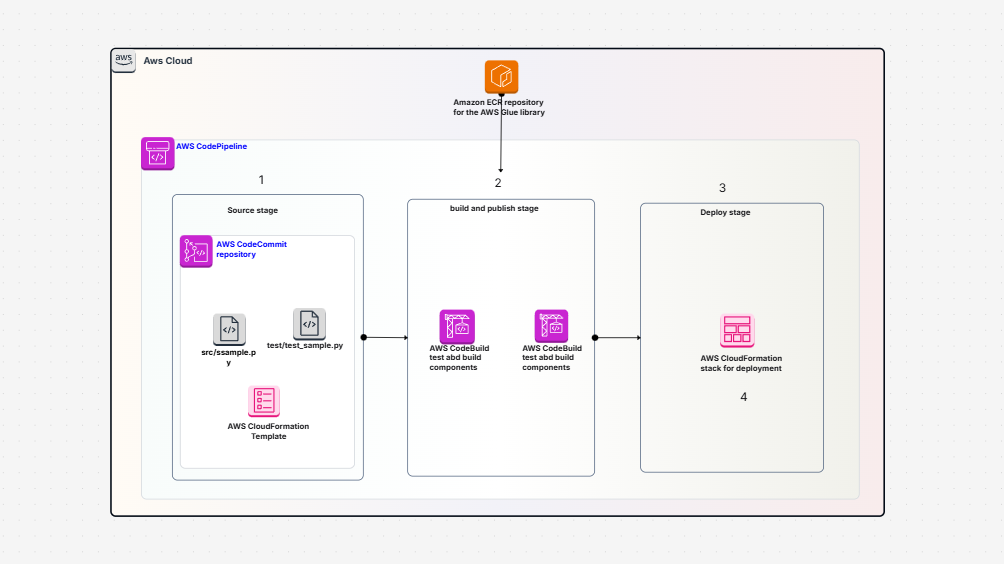Select the CloudFormation stack icon
1004x564 pixels.
coord(737,330)
